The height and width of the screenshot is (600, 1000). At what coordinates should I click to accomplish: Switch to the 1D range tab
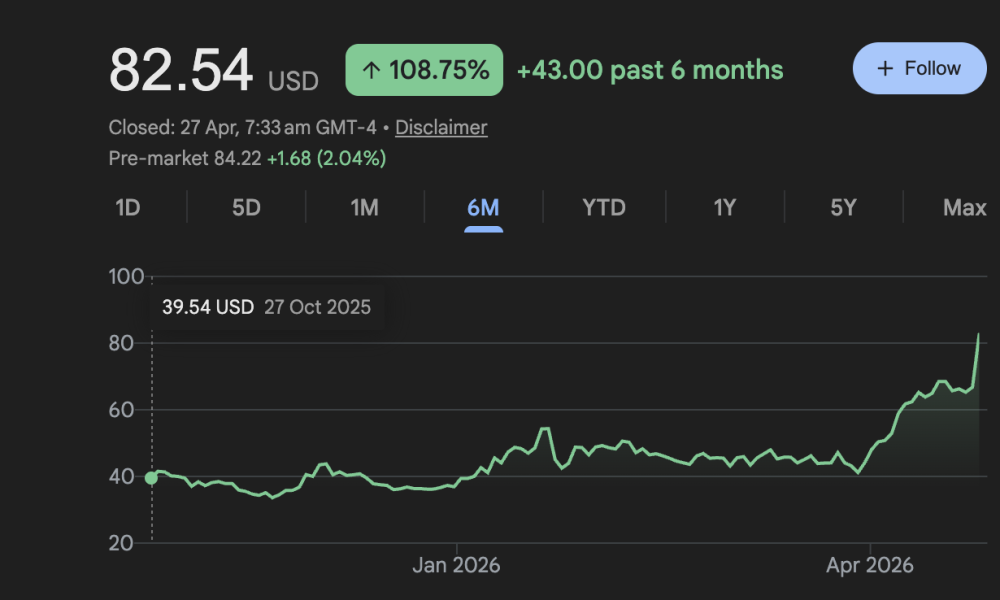[x=128, y=207]
